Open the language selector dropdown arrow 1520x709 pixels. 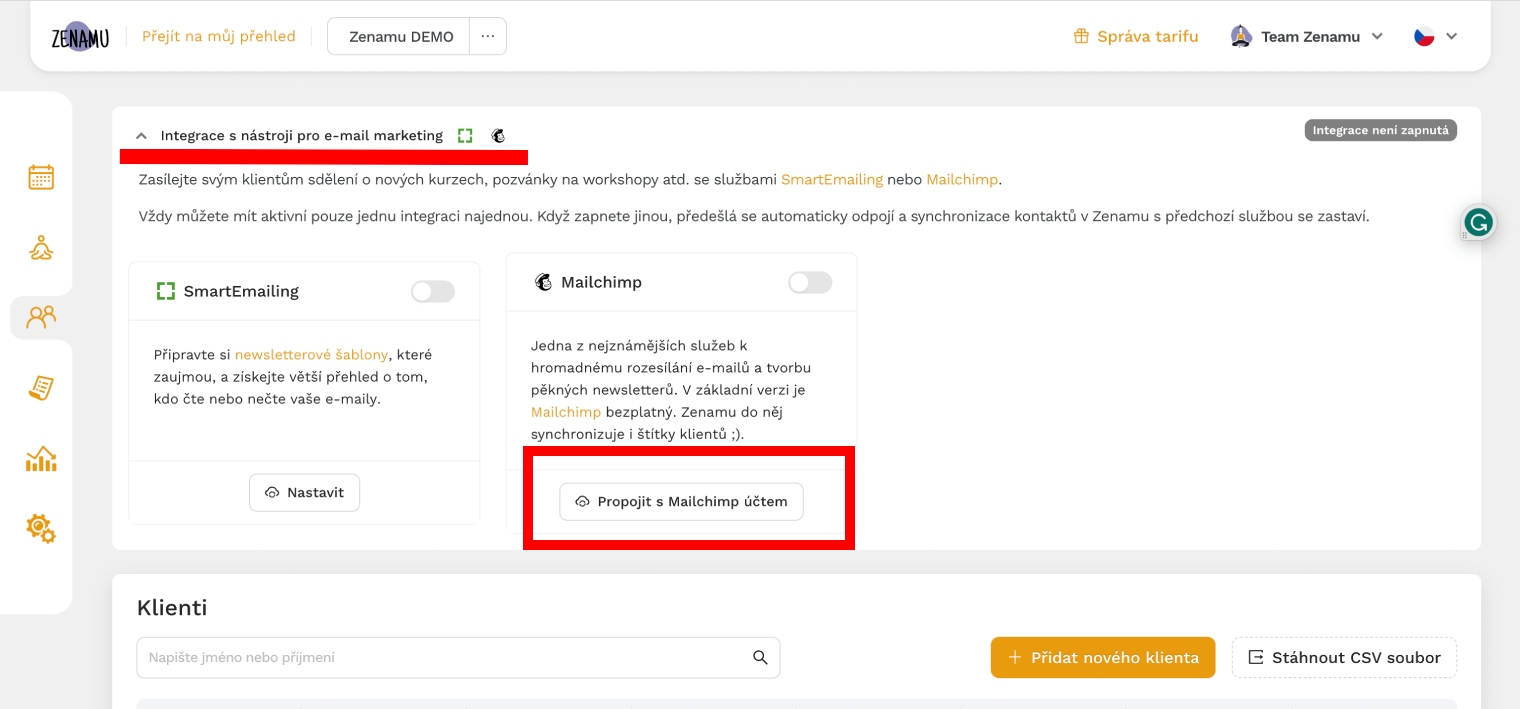click(1452, 36)
